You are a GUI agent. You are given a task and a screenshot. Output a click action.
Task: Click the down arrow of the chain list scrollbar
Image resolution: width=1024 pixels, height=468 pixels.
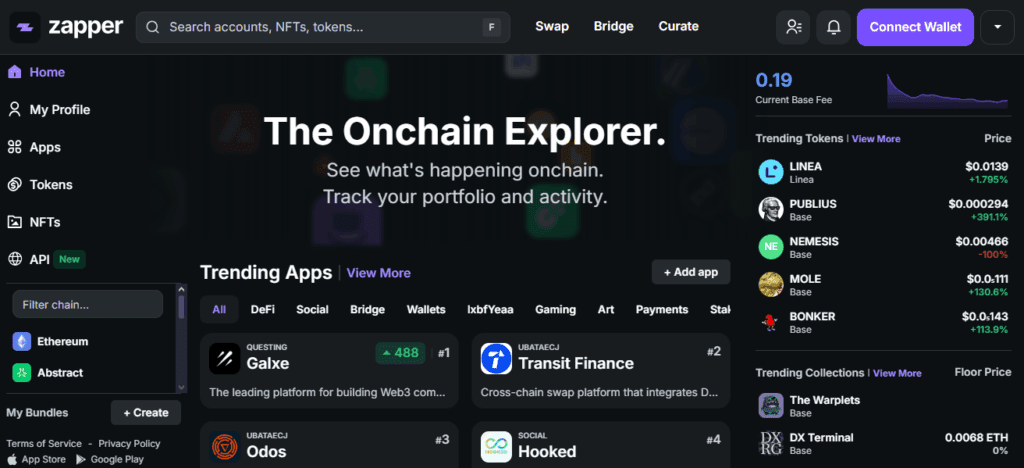point(182,387)
